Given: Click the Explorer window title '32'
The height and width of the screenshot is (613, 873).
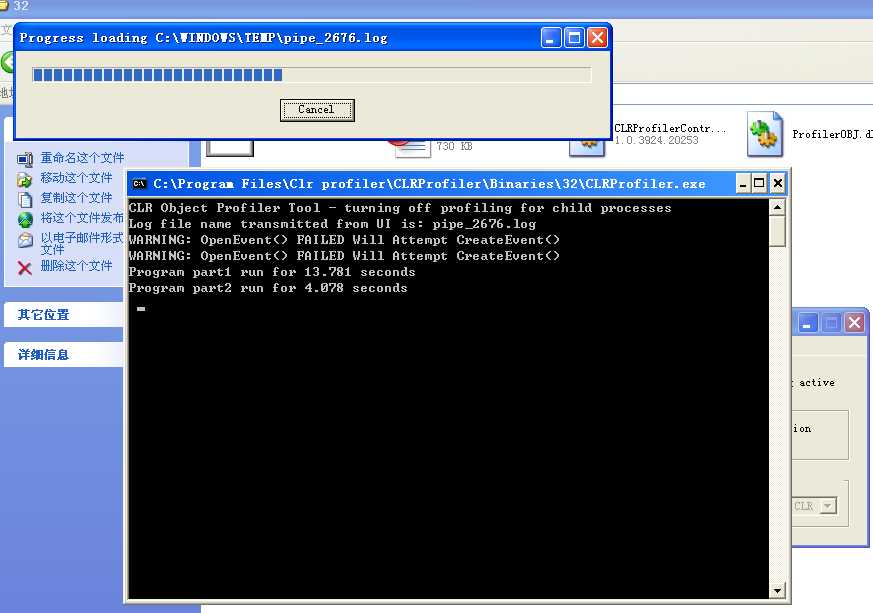Looking at the screenshot, I should (x=21, y=6).
